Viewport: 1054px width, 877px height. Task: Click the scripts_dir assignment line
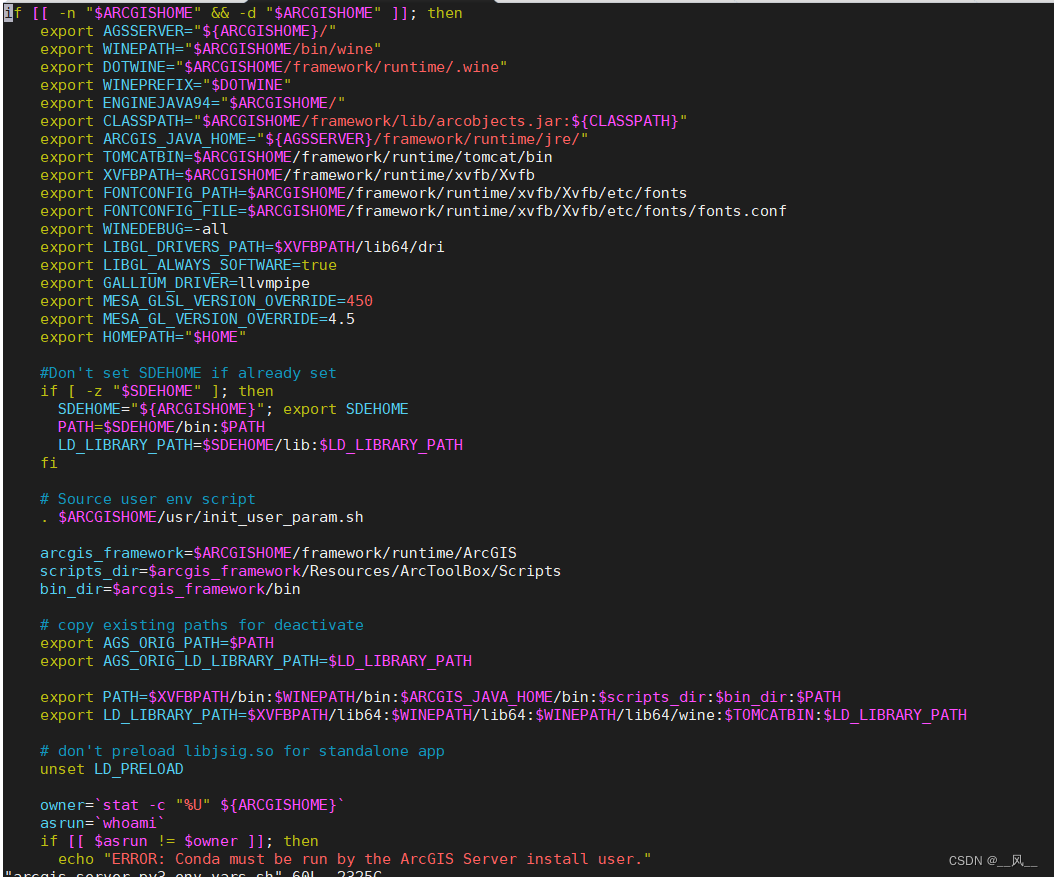coord(300,571)
